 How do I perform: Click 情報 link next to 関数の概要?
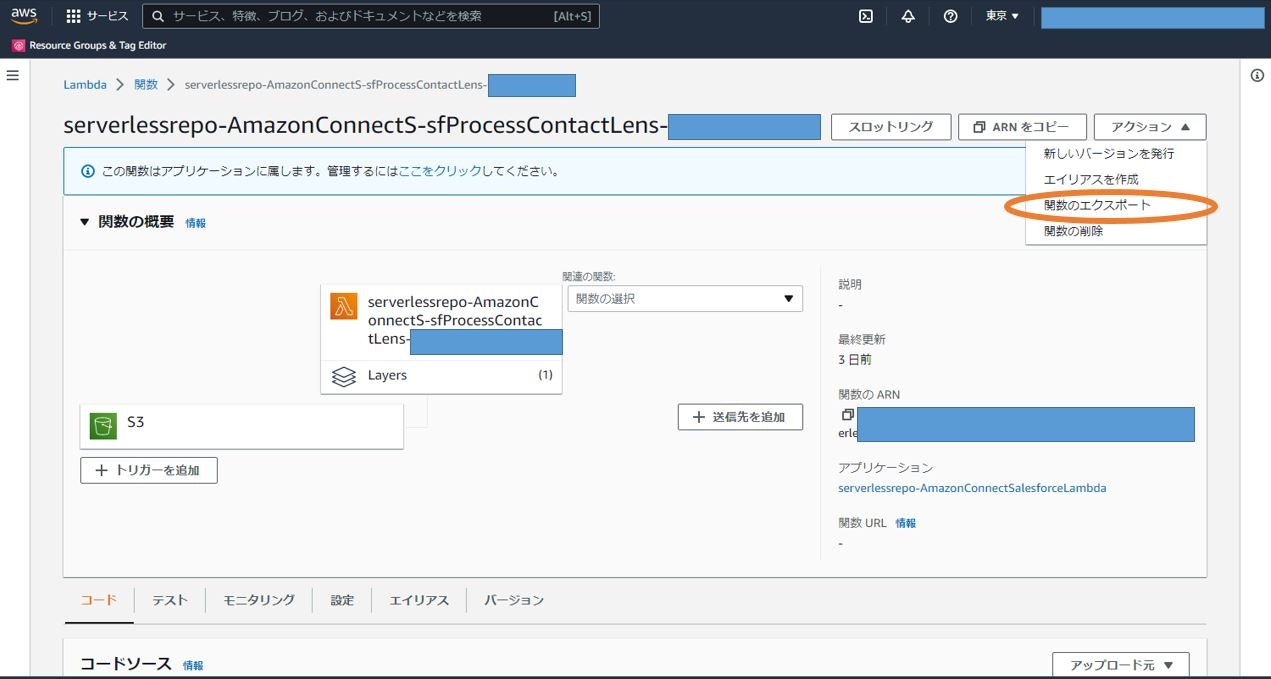click(195, 223)
